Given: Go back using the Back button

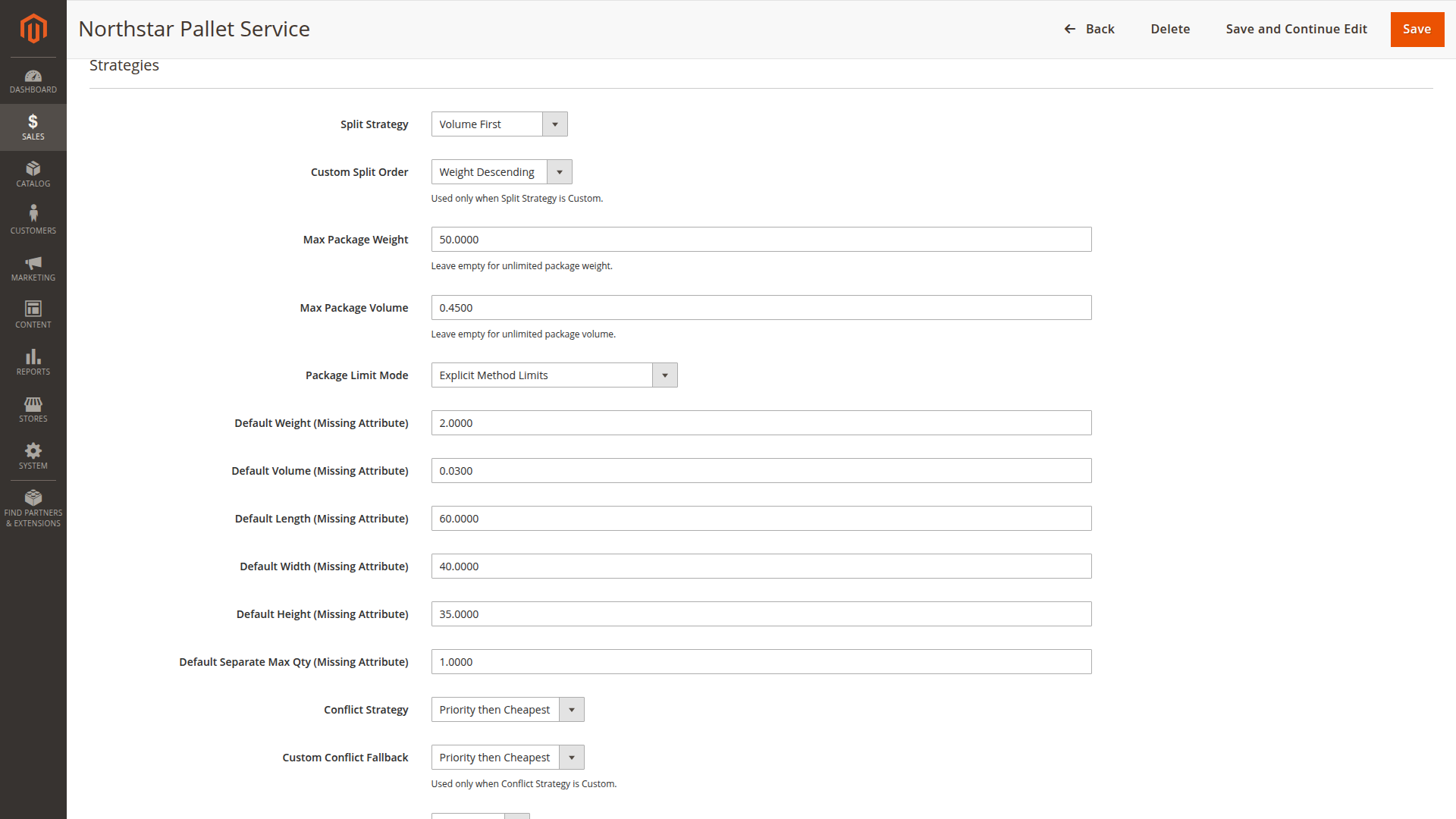Looking at the screenshot, I should (x=1089, y=29).
